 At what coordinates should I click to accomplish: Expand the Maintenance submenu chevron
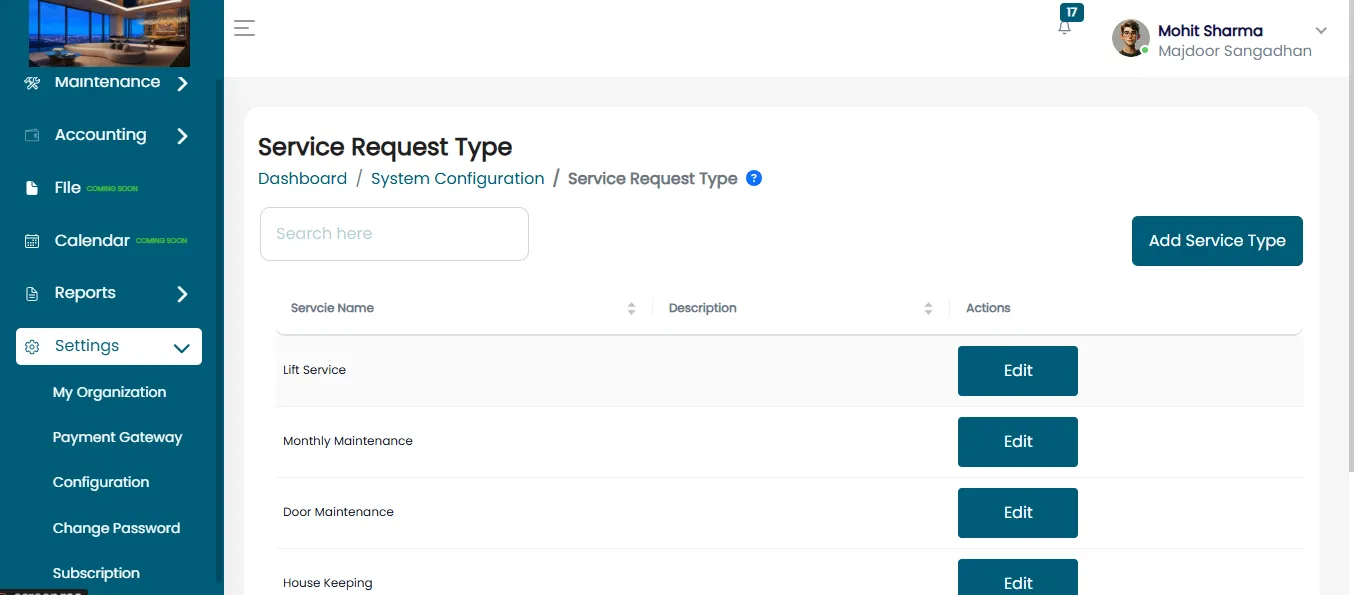point(182,84)
